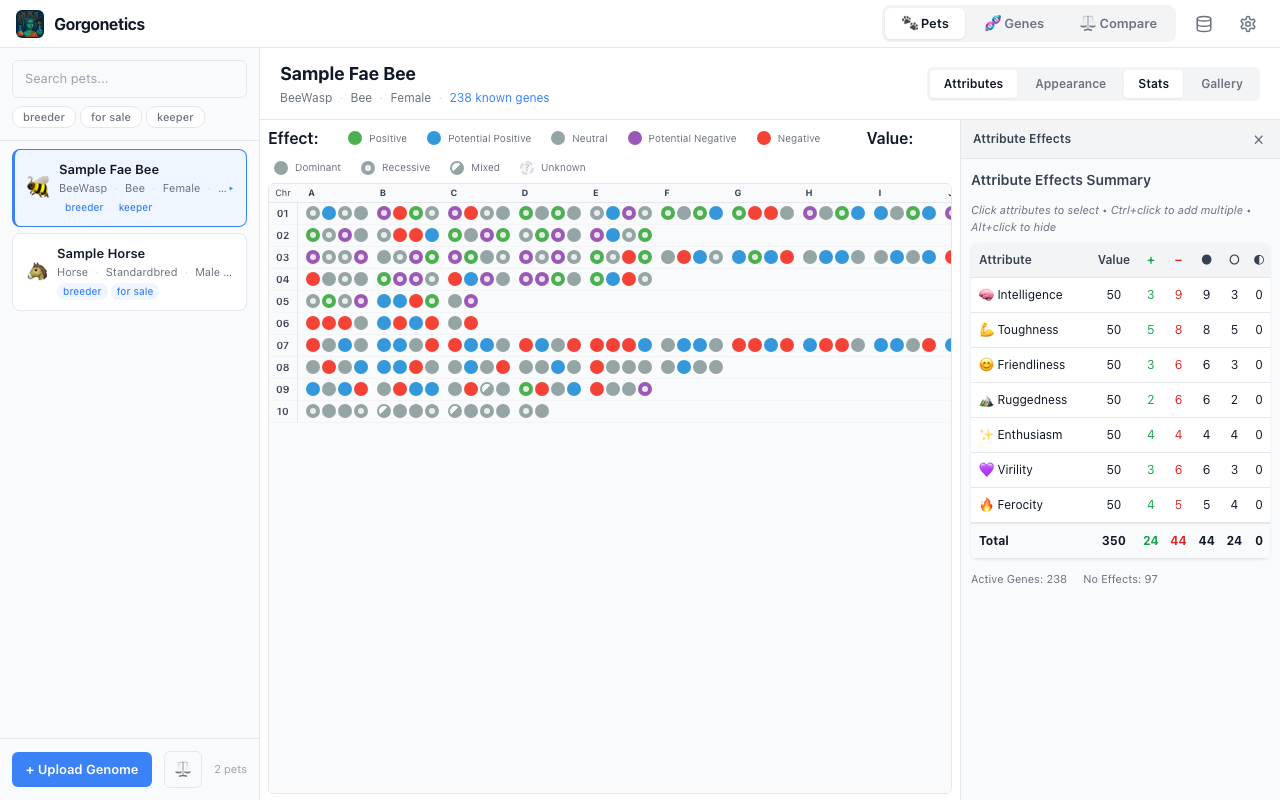Toggle the keeper filter chip
Viewport: 1280px width, 800px height.
click(175, 117)
